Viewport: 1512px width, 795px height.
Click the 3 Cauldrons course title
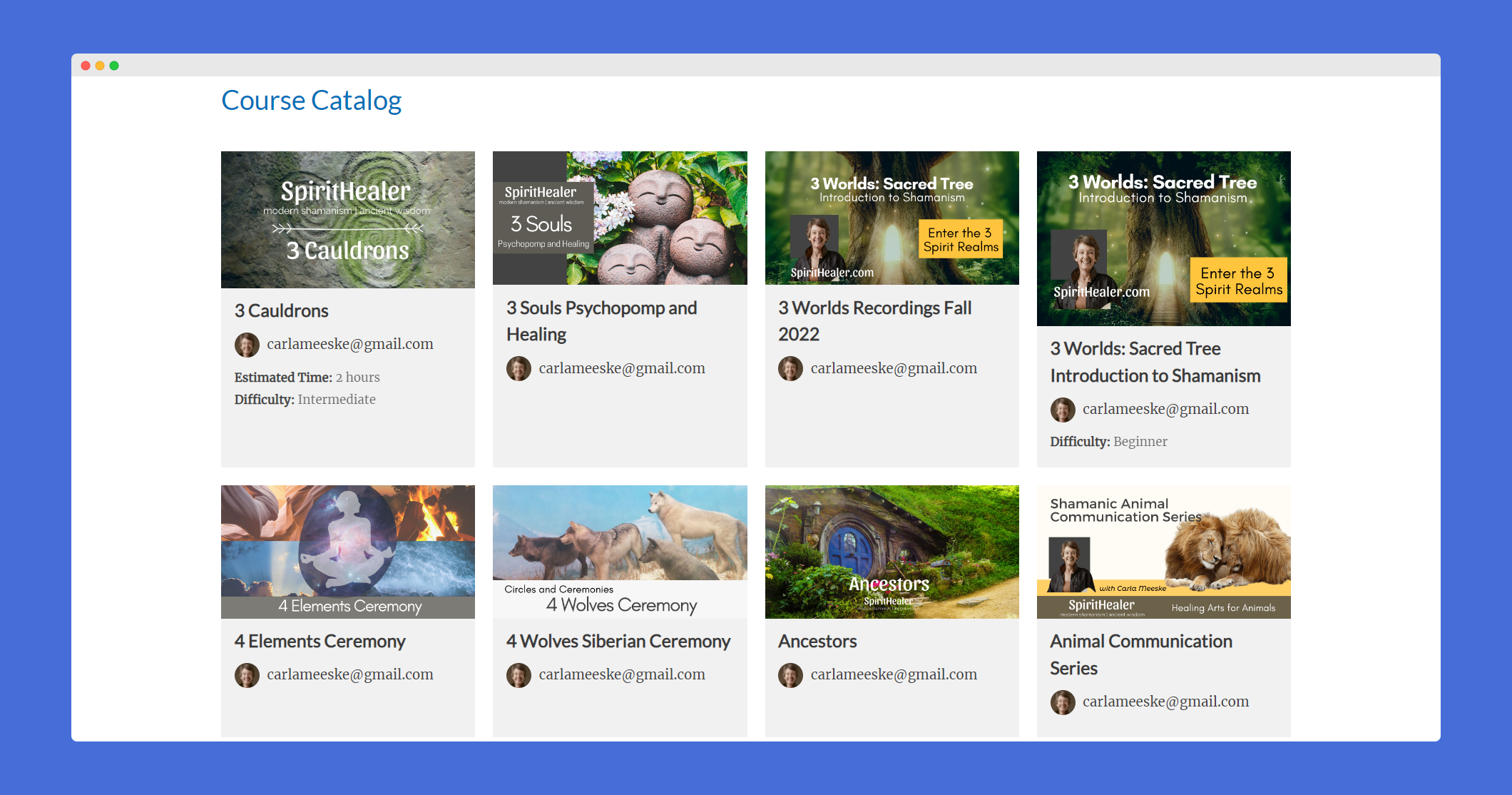point(282,311)
